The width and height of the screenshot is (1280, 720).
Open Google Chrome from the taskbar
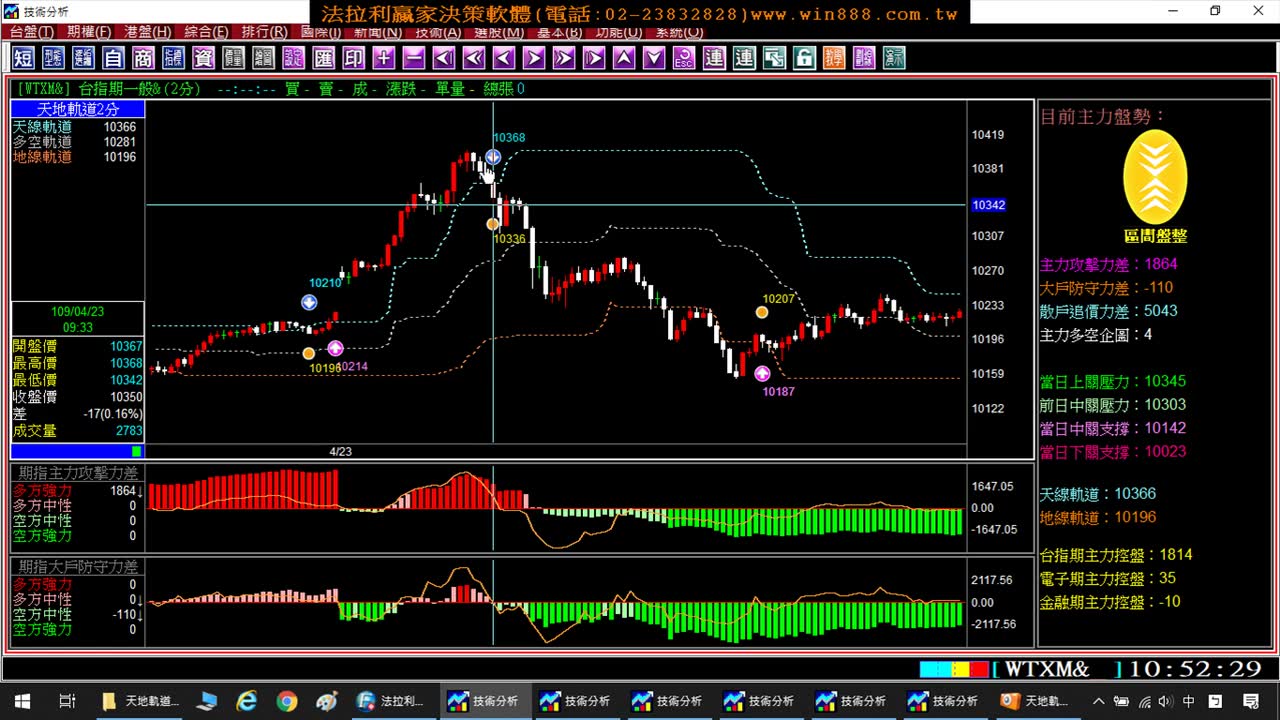[x=287, y=701]
